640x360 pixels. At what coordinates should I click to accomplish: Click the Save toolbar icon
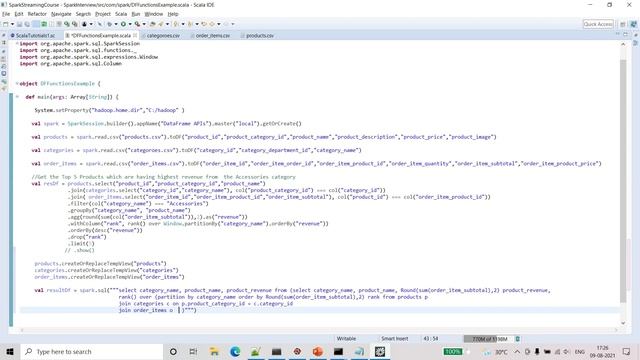click(19, 24)
